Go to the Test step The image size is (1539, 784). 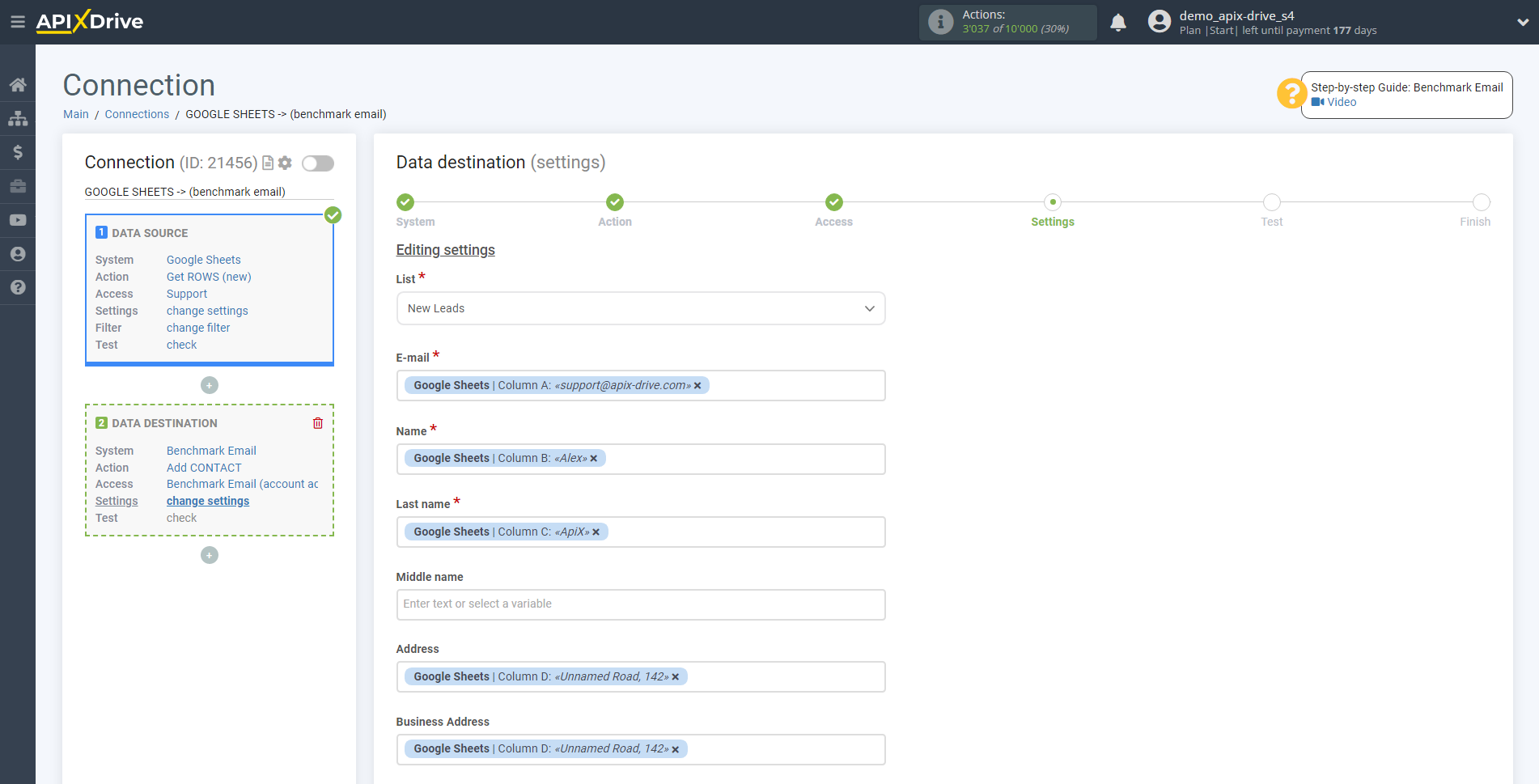point(1272,202)
